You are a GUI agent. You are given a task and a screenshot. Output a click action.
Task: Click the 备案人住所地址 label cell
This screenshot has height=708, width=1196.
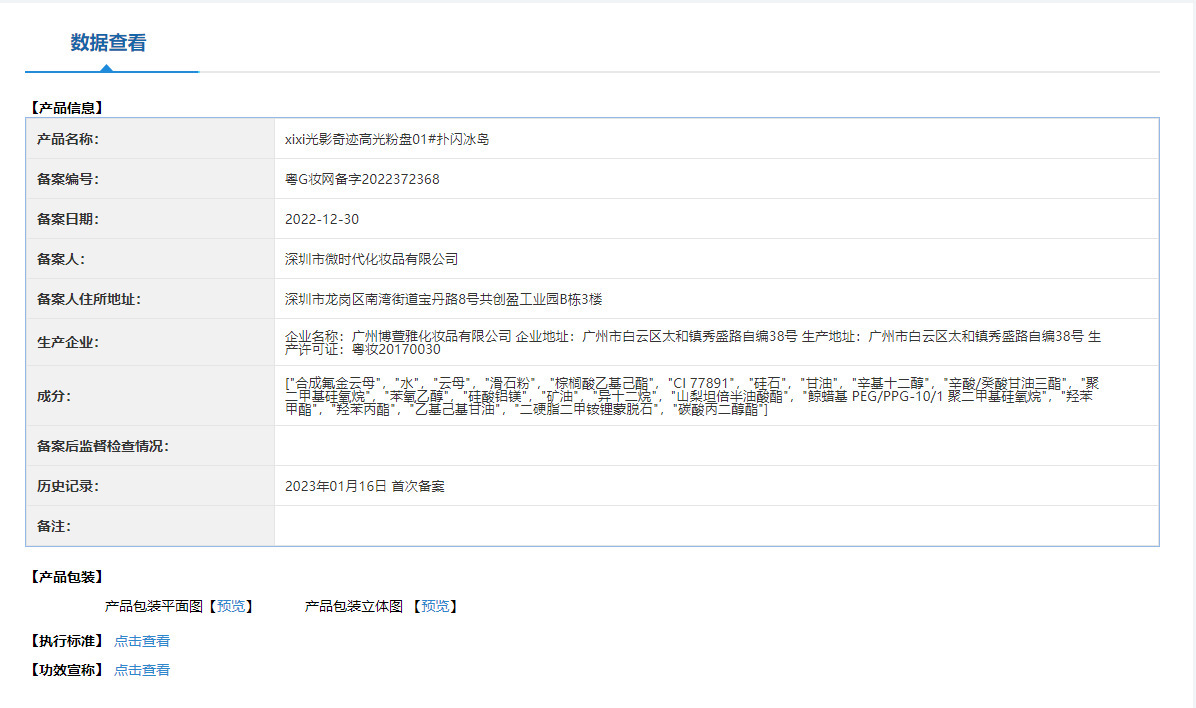tap(150, 299)
